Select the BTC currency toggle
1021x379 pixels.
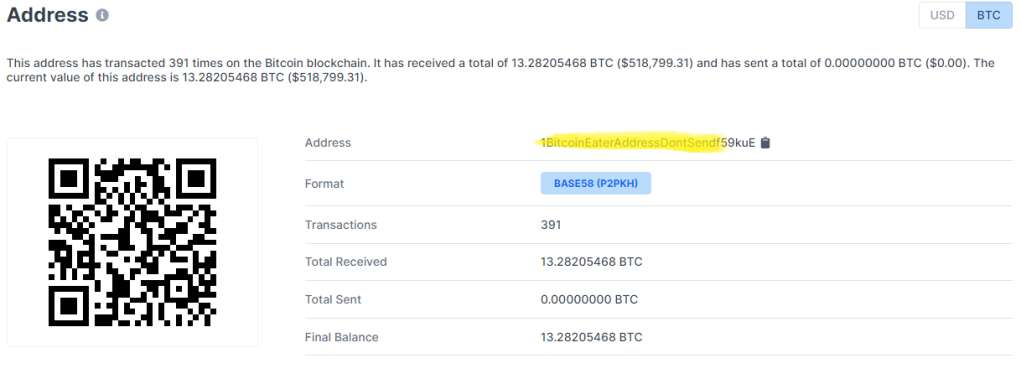point(988,16)
